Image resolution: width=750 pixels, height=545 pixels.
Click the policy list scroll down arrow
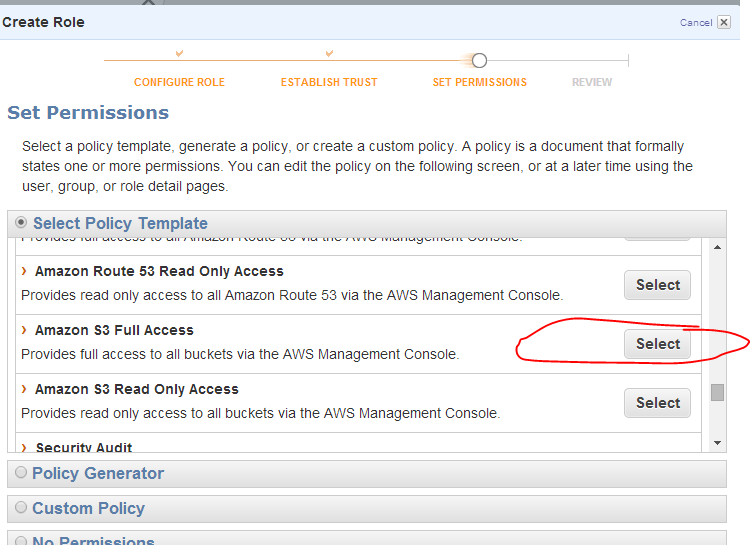717,443
